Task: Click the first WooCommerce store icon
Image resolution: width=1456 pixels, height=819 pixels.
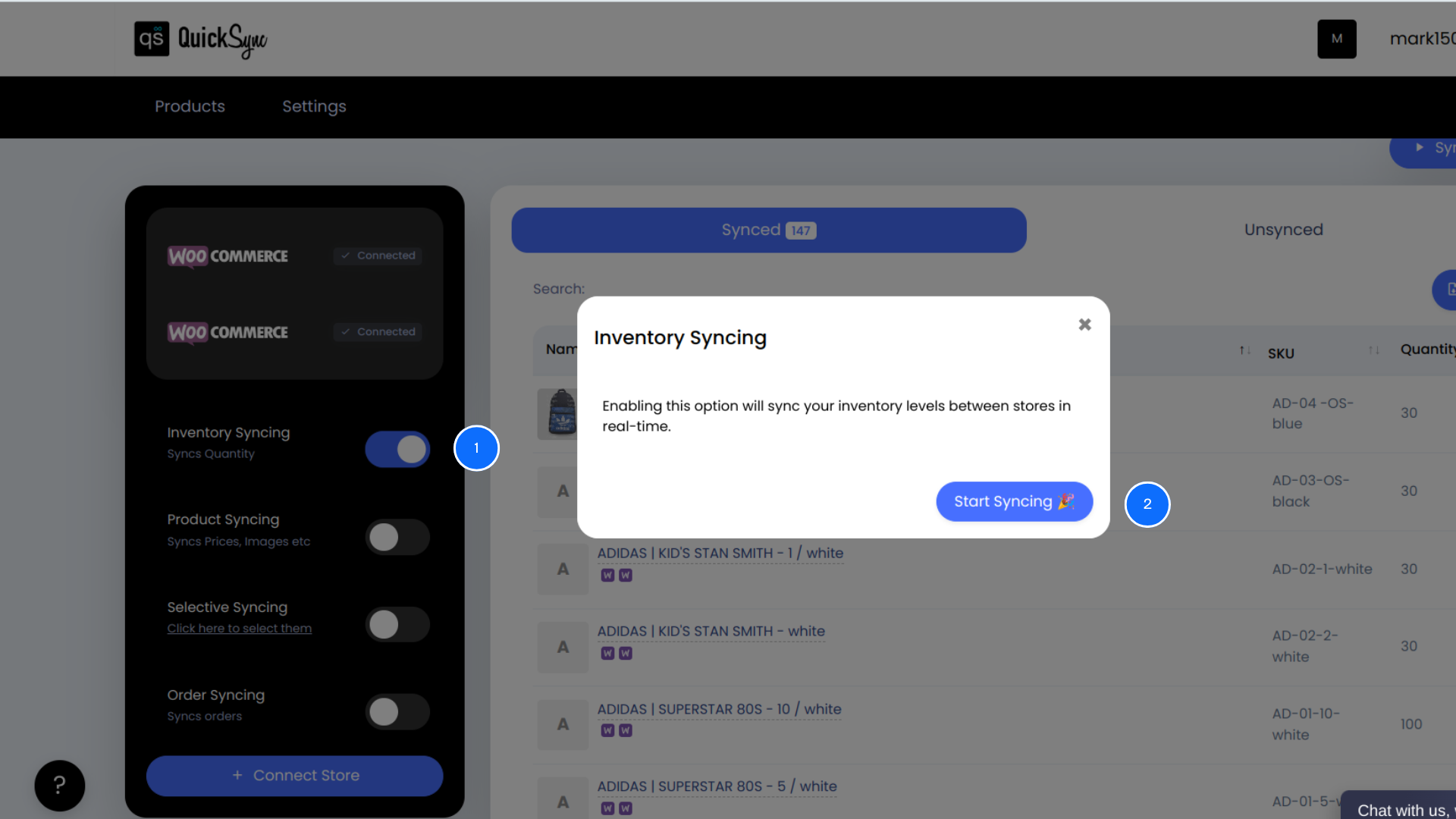Action: [x=187, y=256]
